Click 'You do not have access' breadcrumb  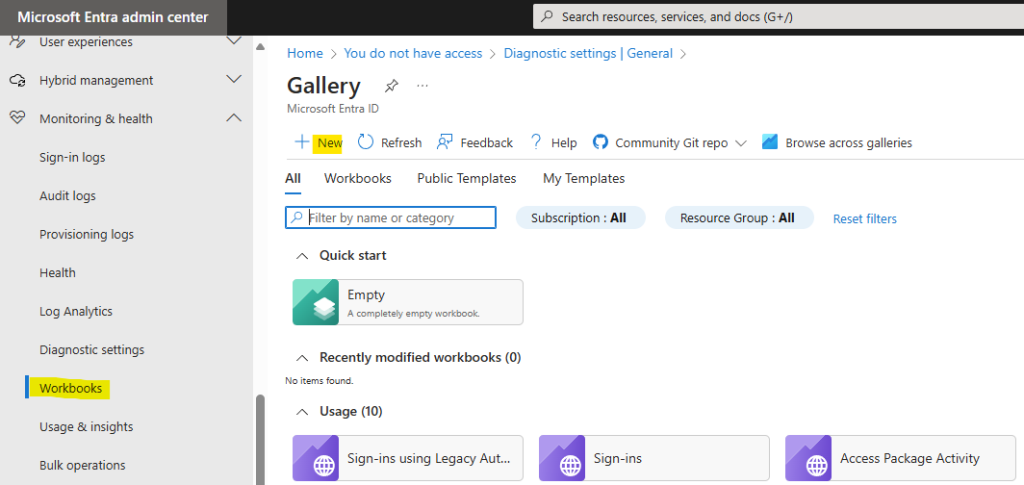(x=413, y=54)
